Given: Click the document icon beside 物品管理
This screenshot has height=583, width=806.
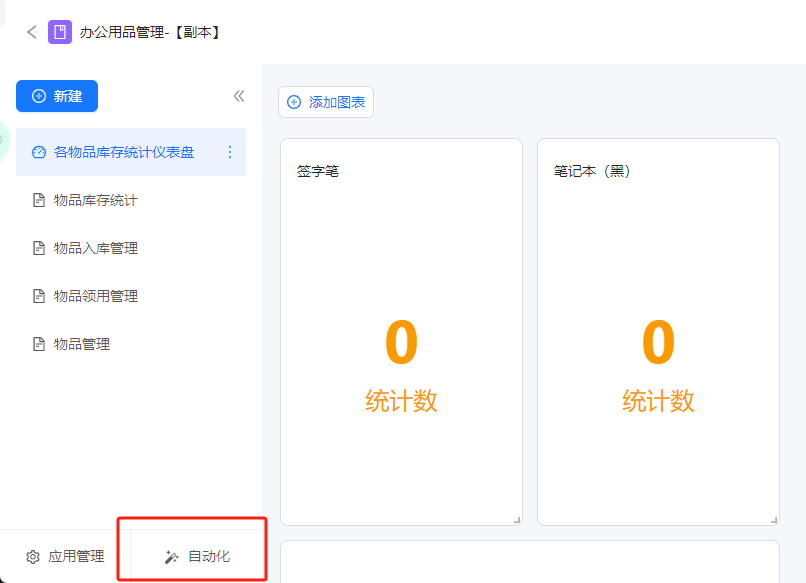Looking at the screenshot, I should [x=39, y=344].
